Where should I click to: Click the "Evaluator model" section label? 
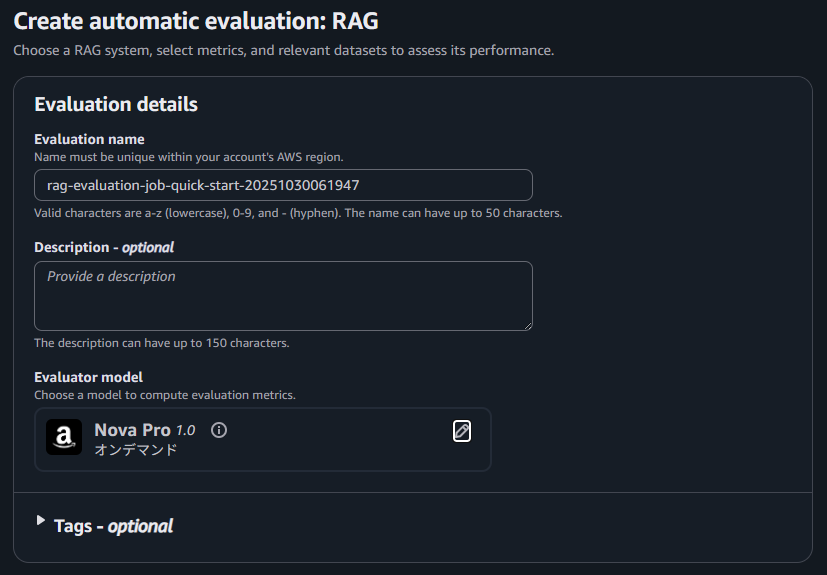click(88, 377)
